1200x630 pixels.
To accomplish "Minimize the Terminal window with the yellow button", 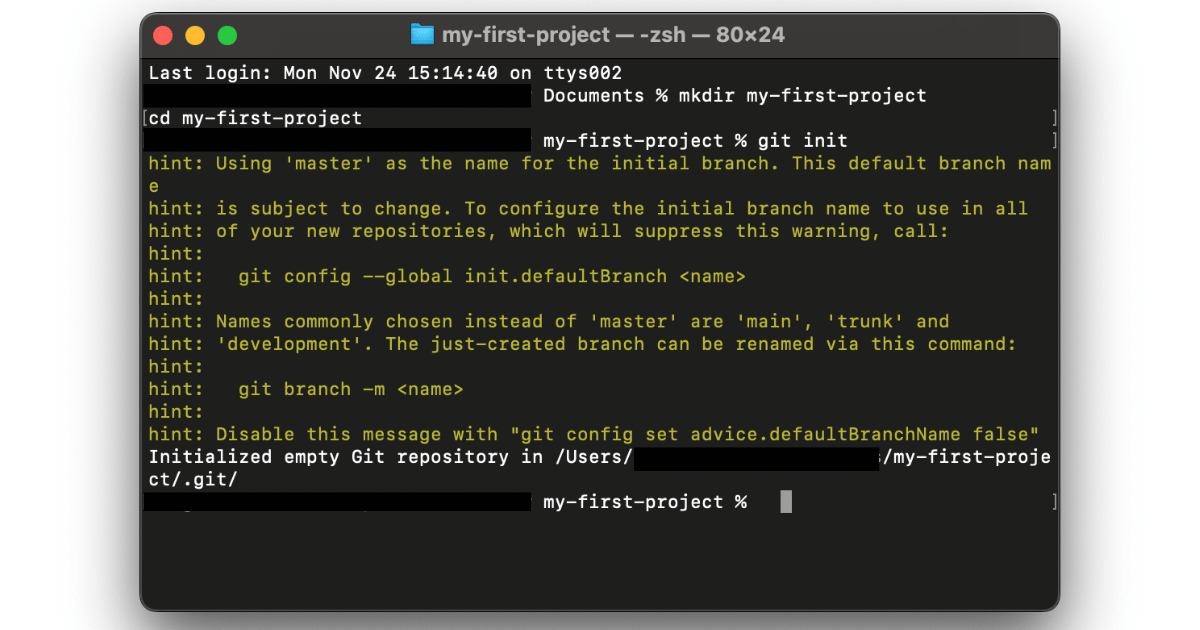I will [x=195, y=36].
